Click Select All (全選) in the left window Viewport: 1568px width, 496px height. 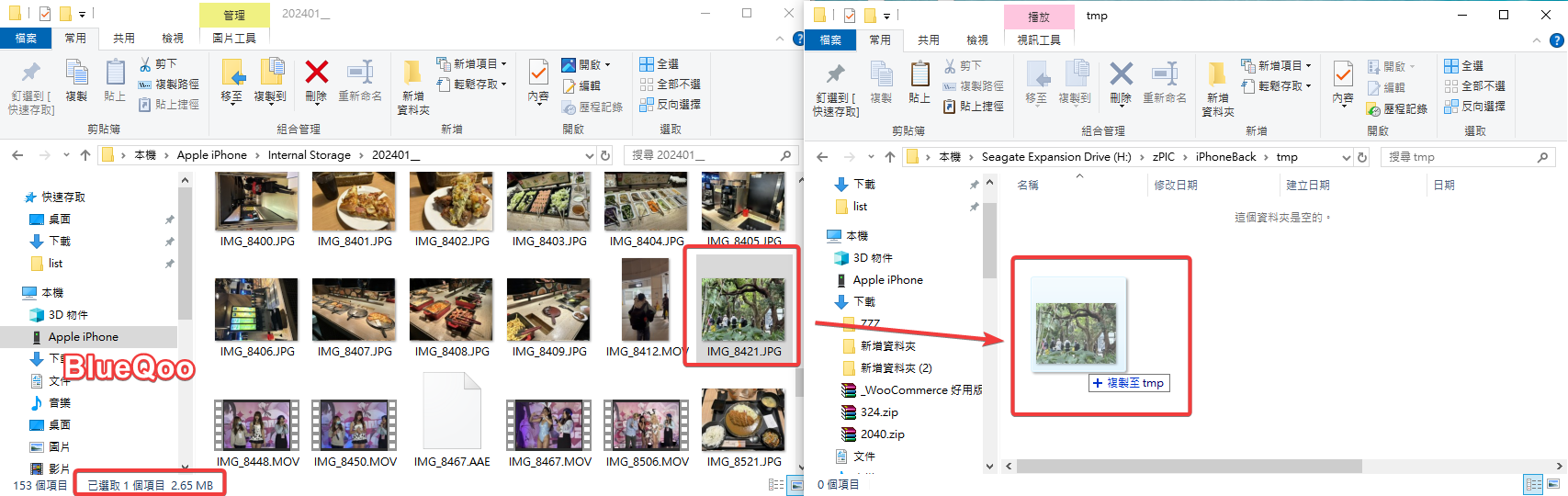[660, 64]
